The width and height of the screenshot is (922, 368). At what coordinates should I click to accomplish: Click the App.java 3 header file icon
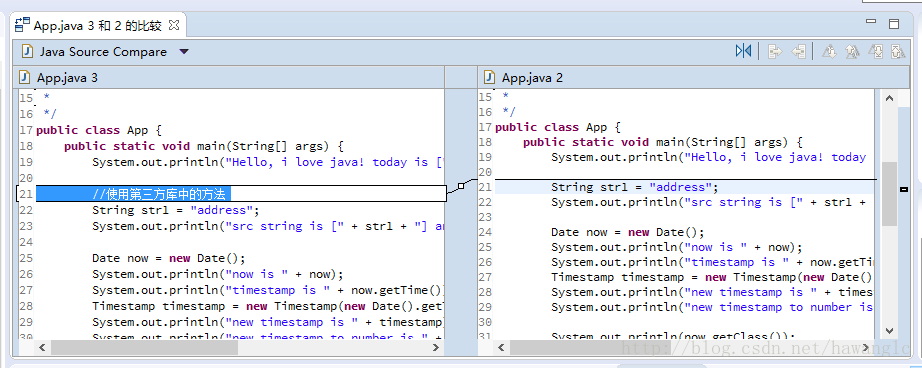(x=24, y=77)
